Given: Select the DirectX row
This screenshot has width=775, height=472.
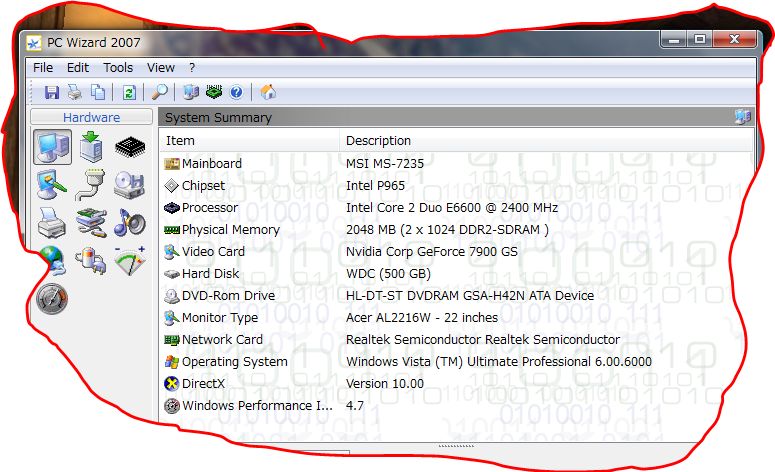Looking at the screenshot, I should tap(457, 384).
